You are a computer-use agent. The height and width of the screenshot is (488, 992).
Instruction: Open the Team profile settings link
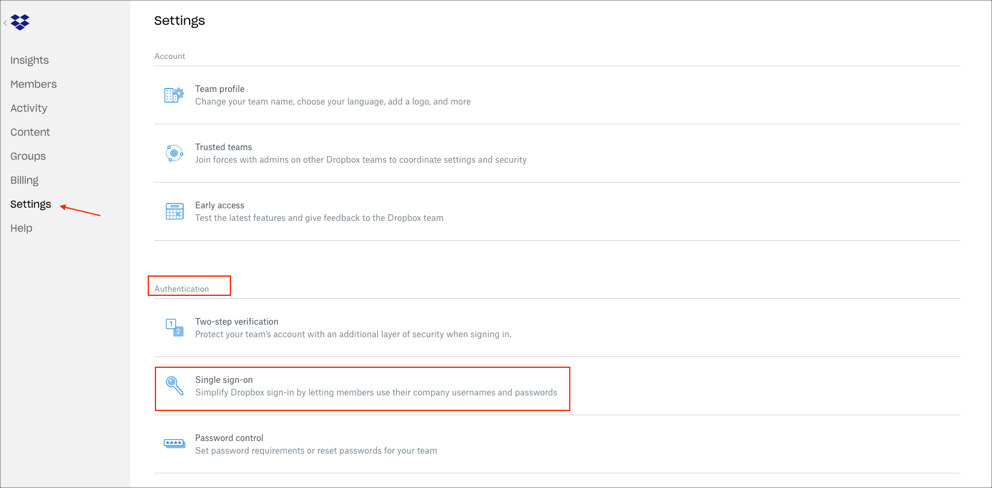click(220, 89)
